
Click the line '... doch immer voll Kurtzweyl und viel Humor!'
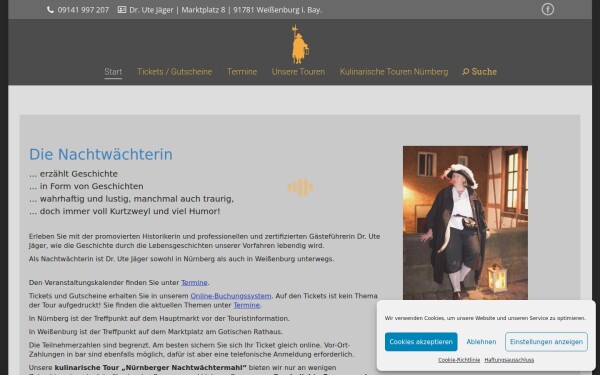point(124,211)
